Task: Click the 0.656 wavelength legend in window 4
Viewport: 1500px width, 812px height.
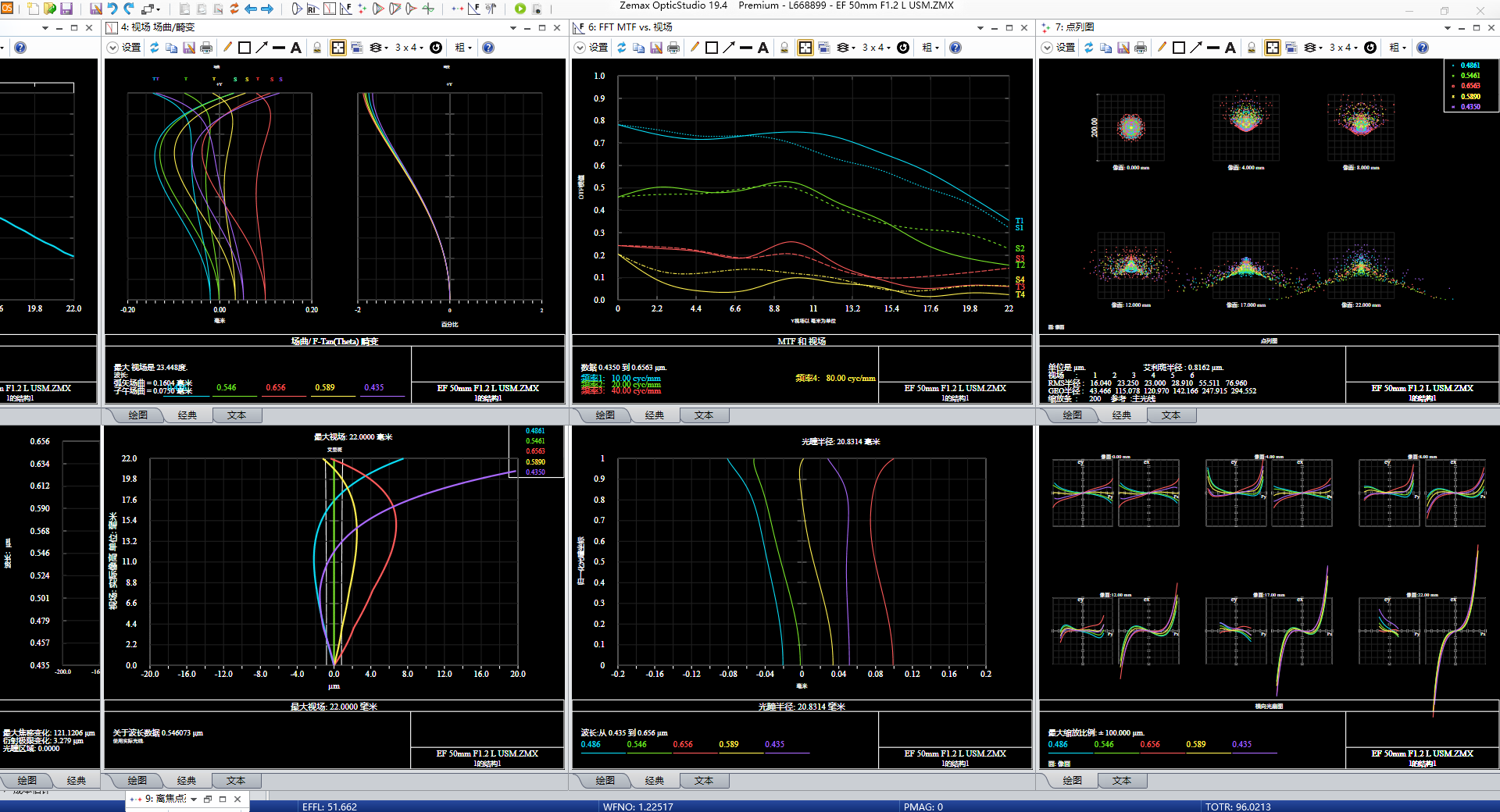Action: point(276,387)
